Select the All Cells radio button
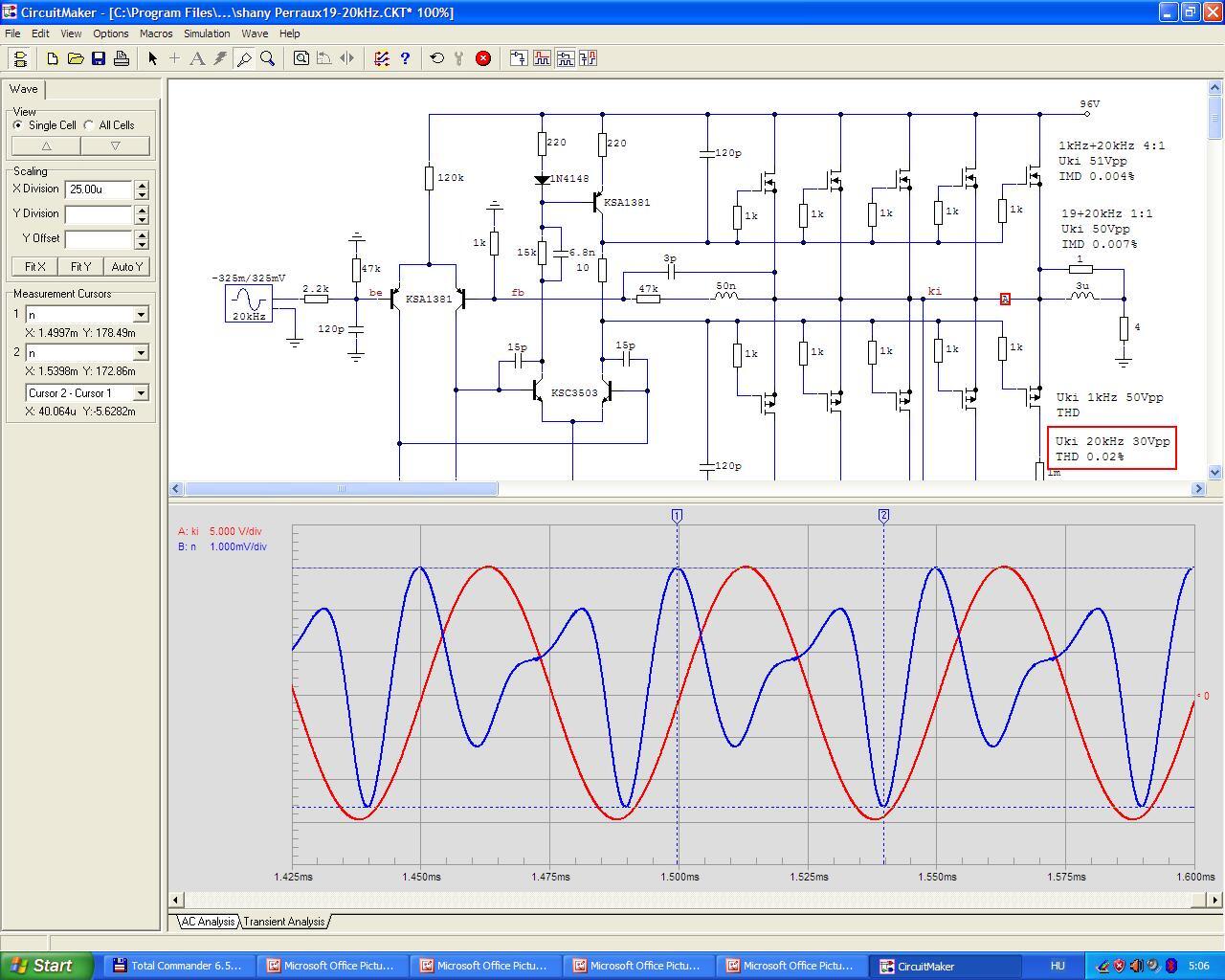This screenshot has height=980, width=1225. click(x=89, y=125)
